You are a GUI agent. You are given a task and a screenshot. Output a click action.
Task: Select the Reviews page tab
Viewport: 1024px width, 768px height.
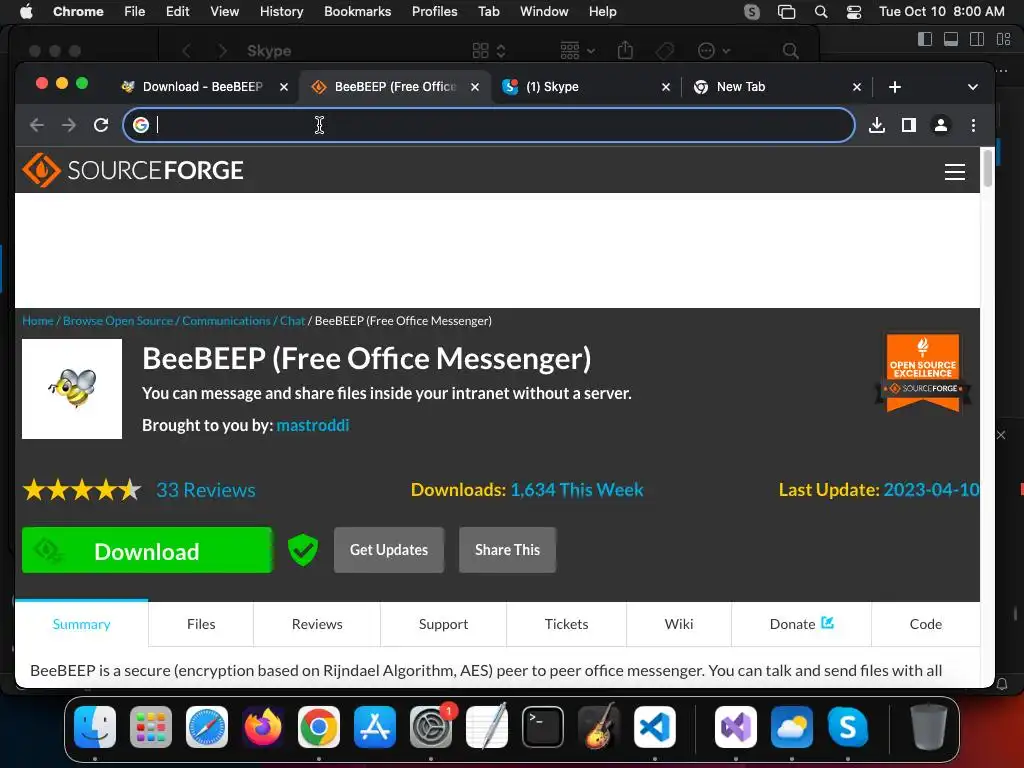pos(317,624)
